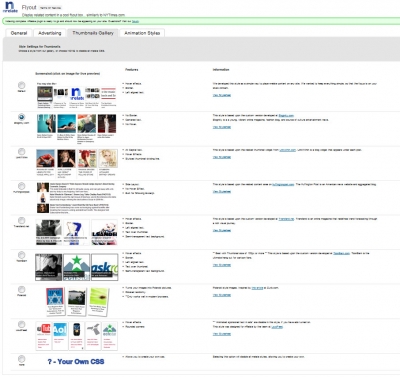
Task: Click the small button beside the Flyout title
Action: [x=50, y=7]
